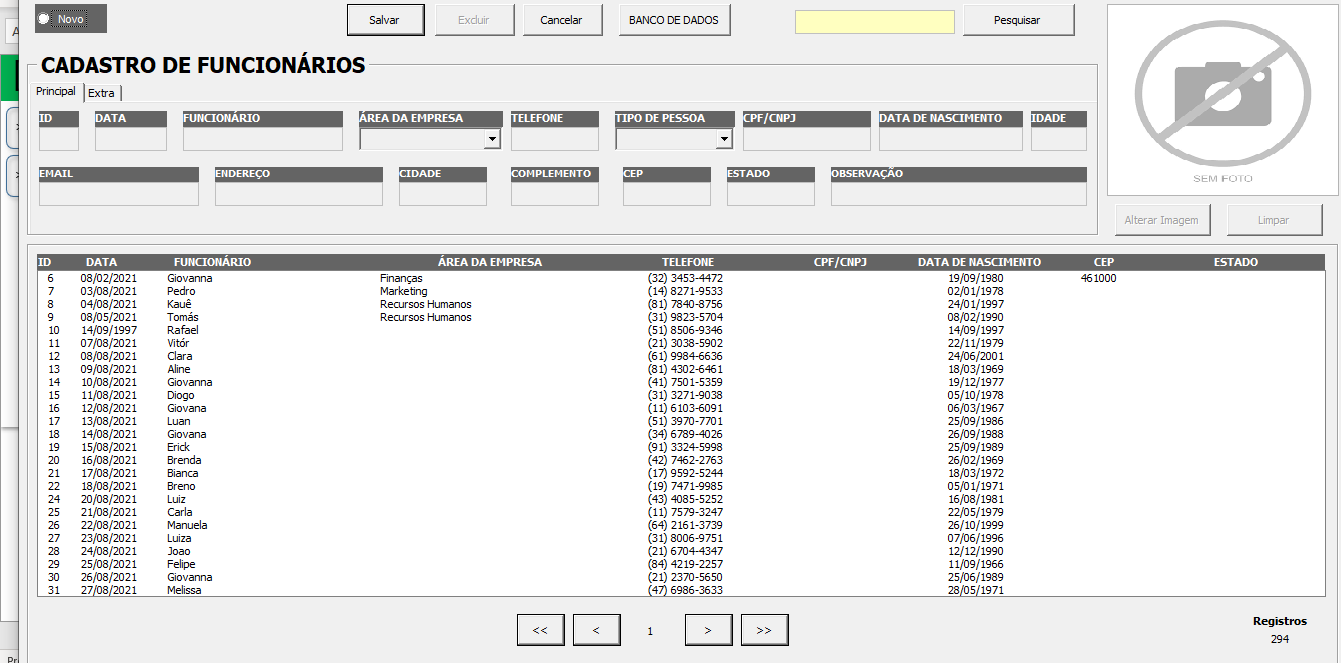The height and width of the screenshot is (663, 1341).
Task: Click the Pesquisar button
Action: coord(1017,20)
